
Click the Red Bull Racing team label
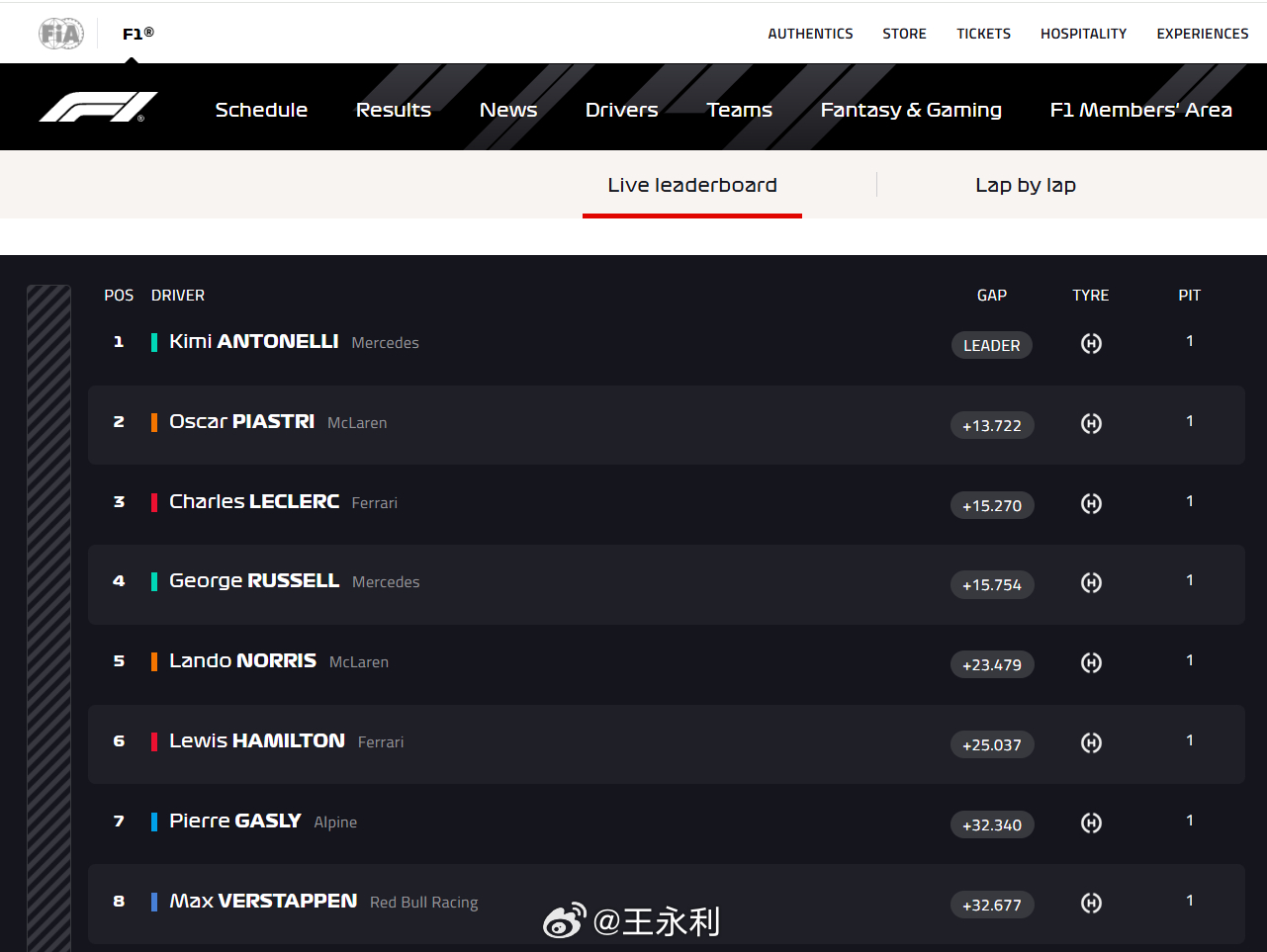[x=424, y=903]
